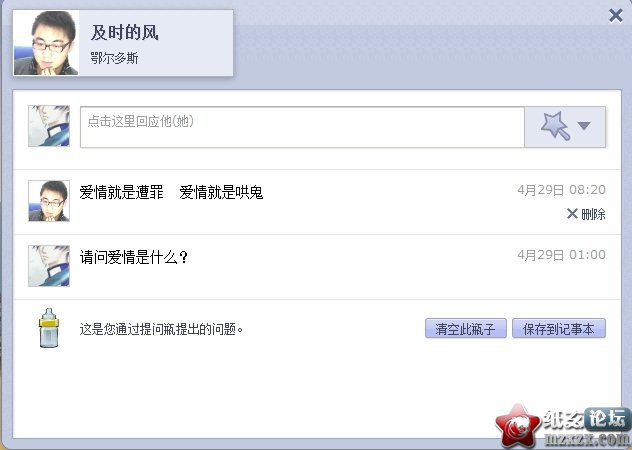The width and height of the screenshot is (632, 450).
Task: Select the message 爱情就是遭罪 爱情就是哄鬼
Action: 171,192
